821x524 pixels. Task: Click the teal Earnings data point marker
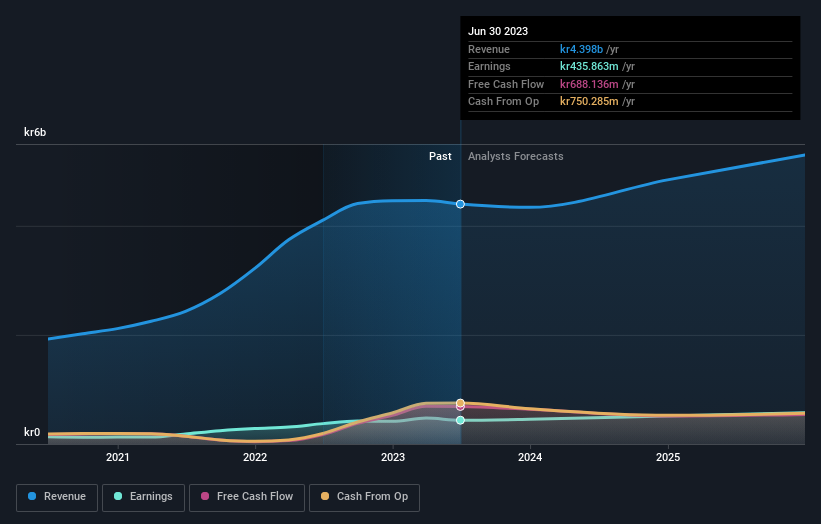pos(460,420)
